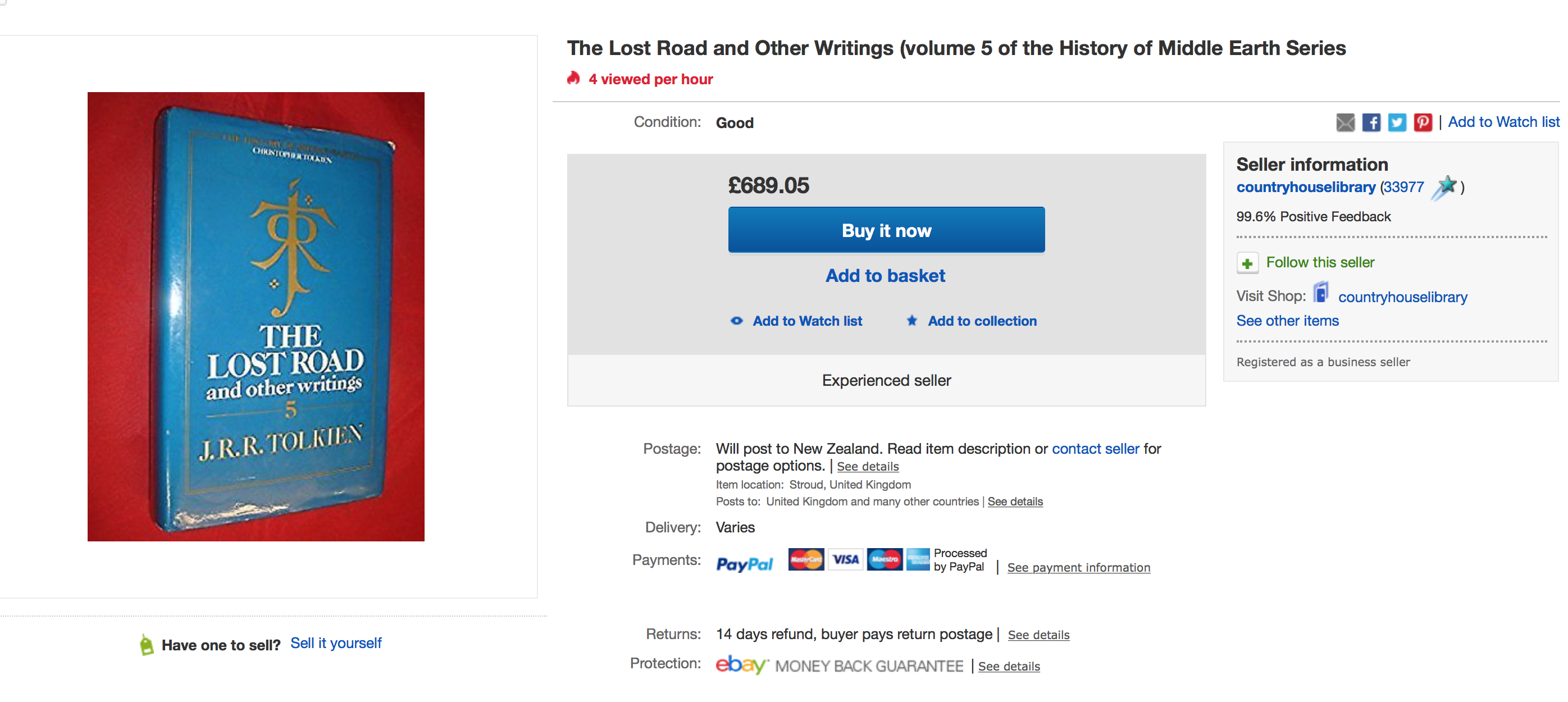
Task: Open countryhouselibrary seller profile link
Action: click(1305, 187)
